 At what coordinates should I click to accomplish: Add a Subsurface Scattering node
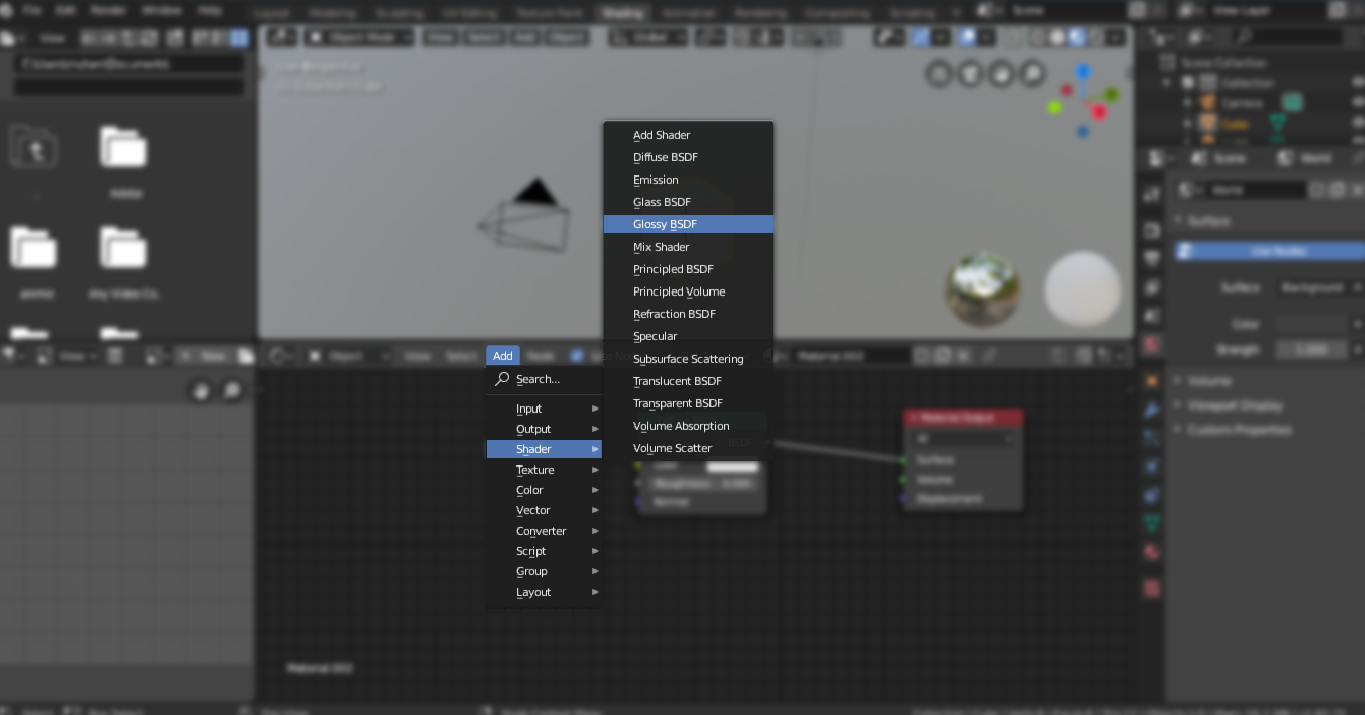(688, 359)
